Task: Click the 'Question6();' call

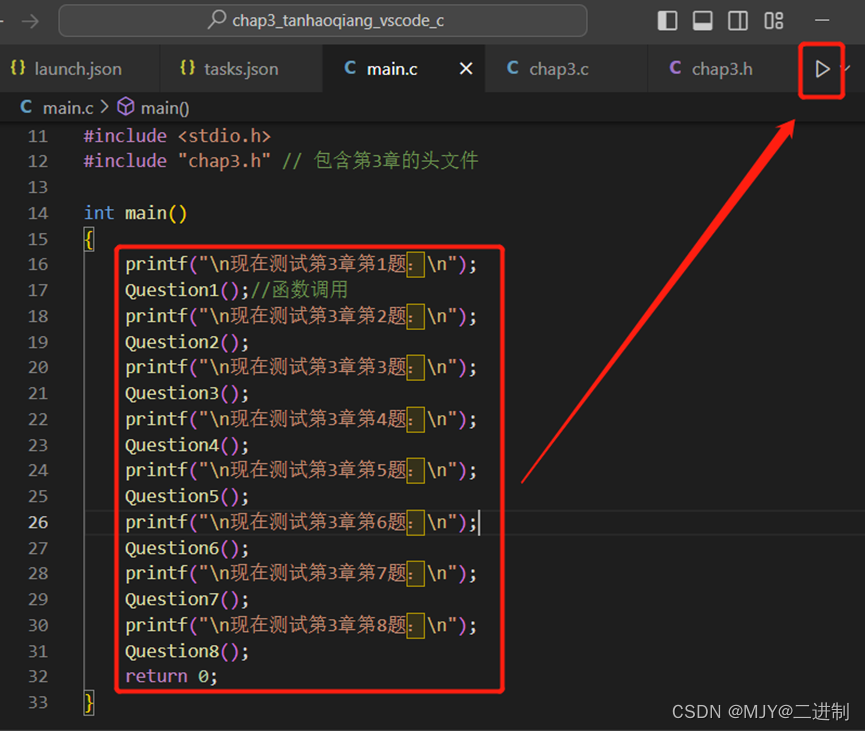Action: click(187, 548)
